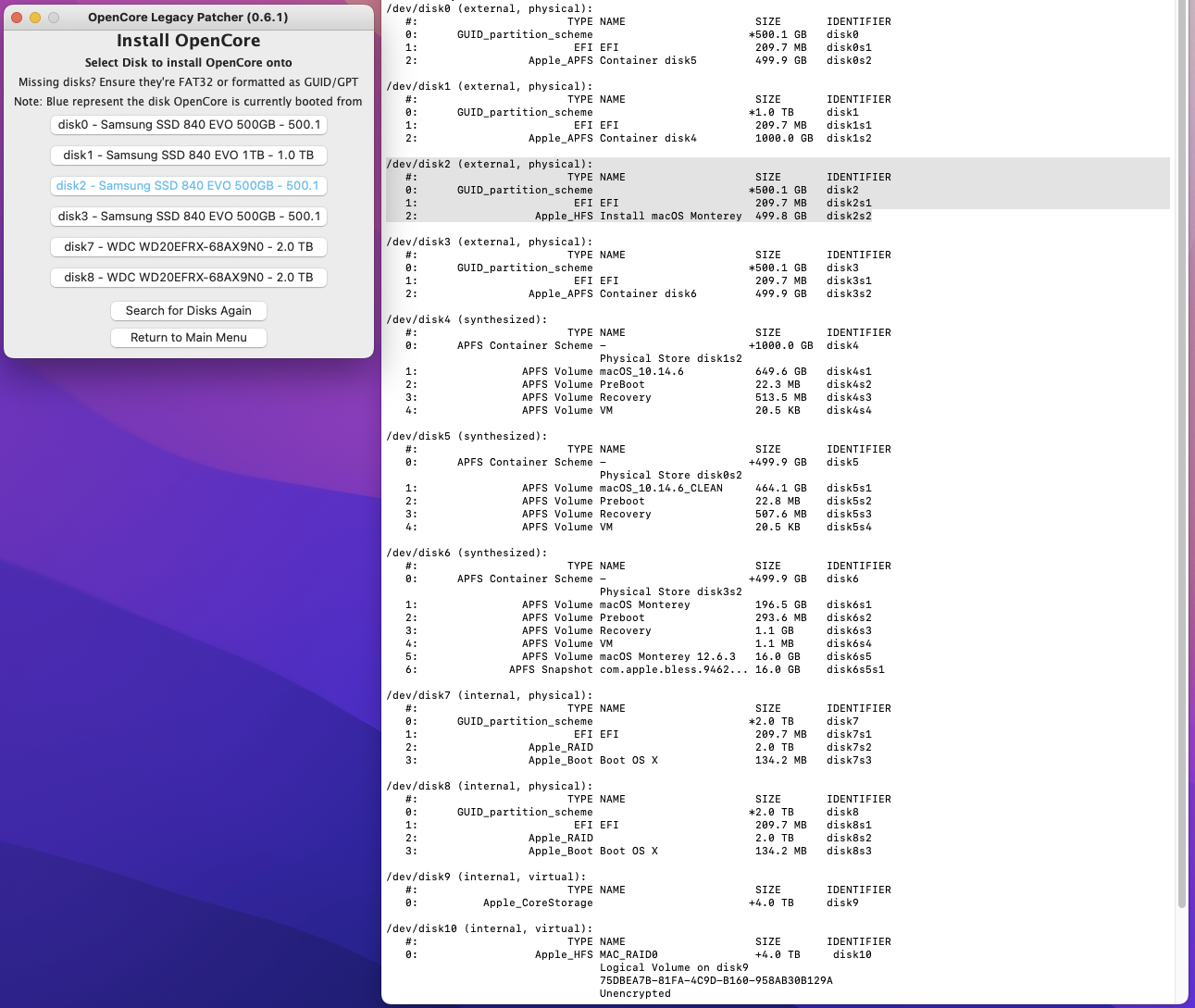Click the Apple_CoreStorage type entry
The height and width of the screenshot is (1008, 1195).
[538, 902]
